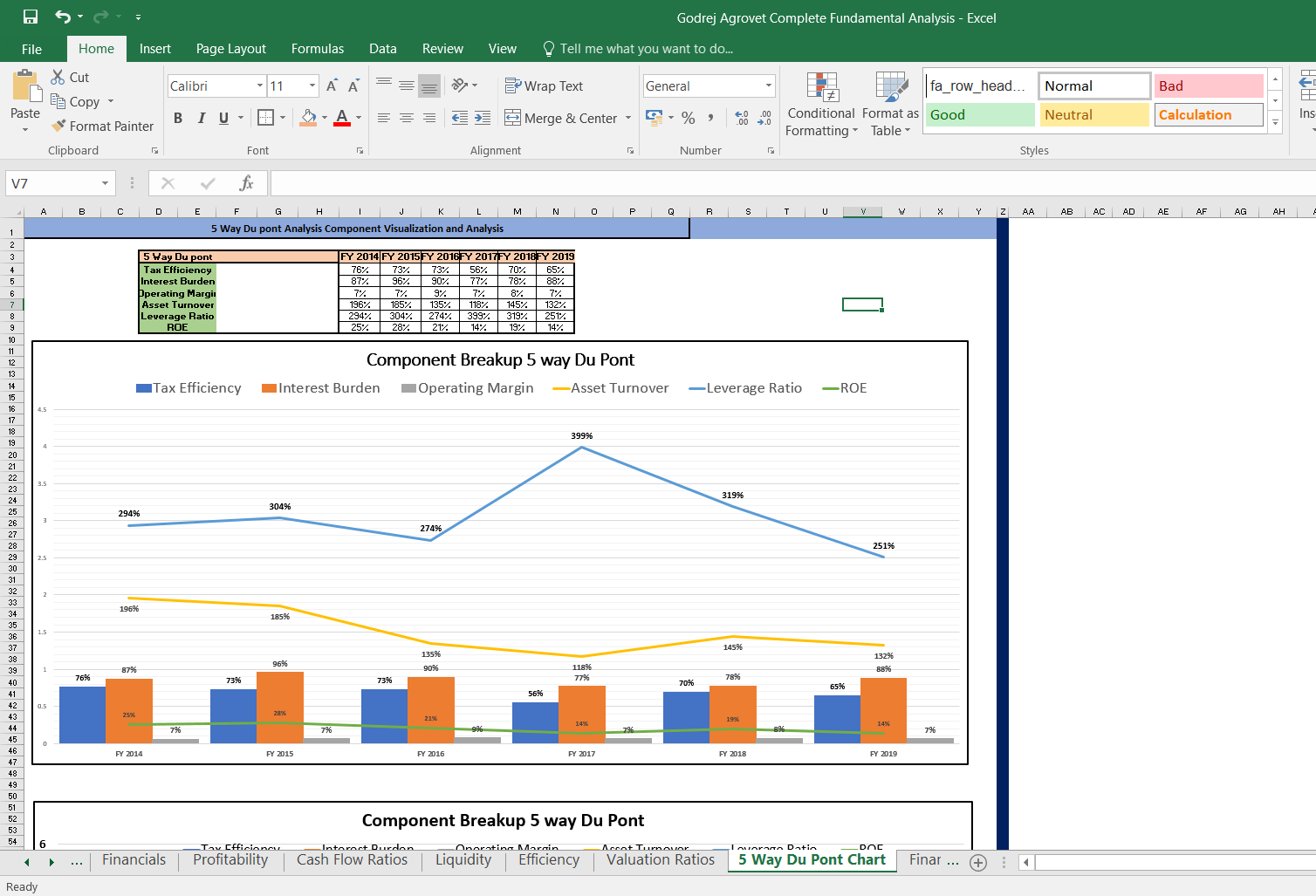1316x896 pixels.
Task: Apply Borders to the selection
Action: click(266, 118)
